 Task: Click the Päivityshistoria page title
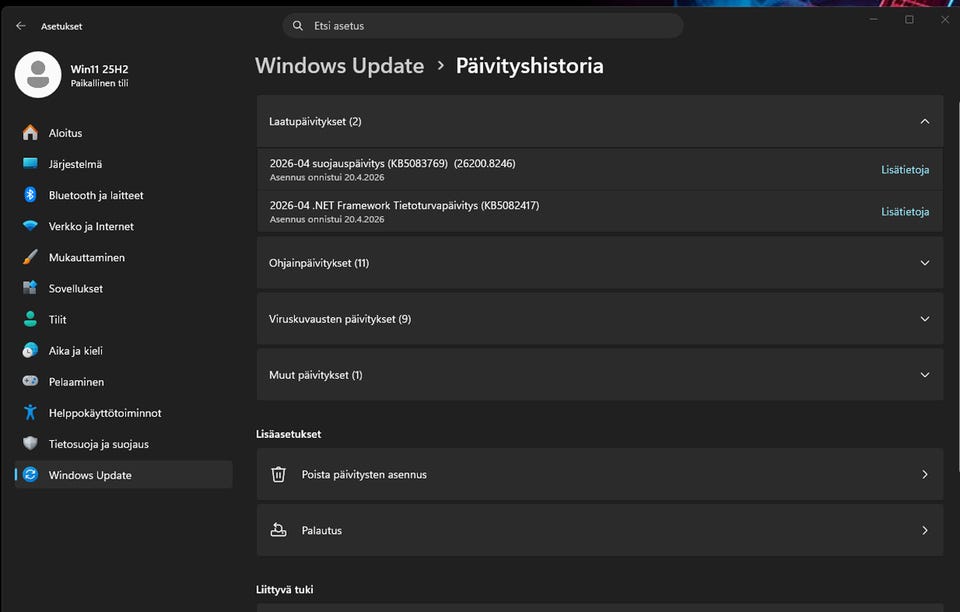point(530,65)
